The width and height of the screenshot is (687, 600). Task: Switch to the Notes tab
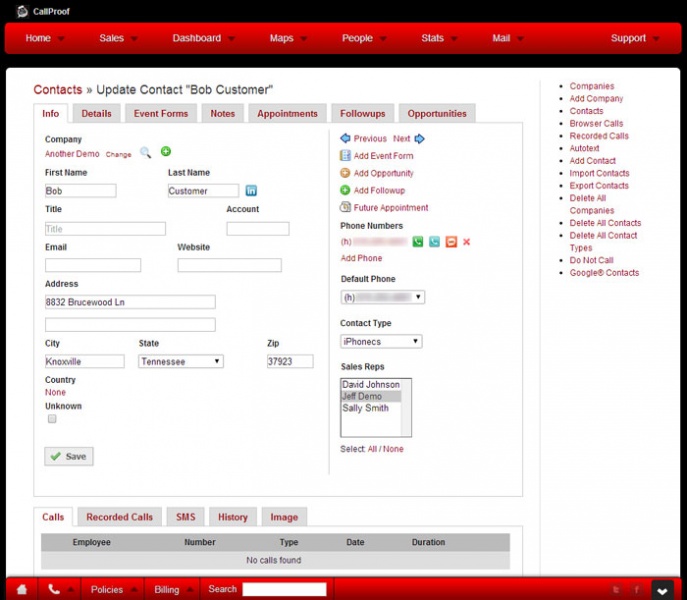coord(223,114)
